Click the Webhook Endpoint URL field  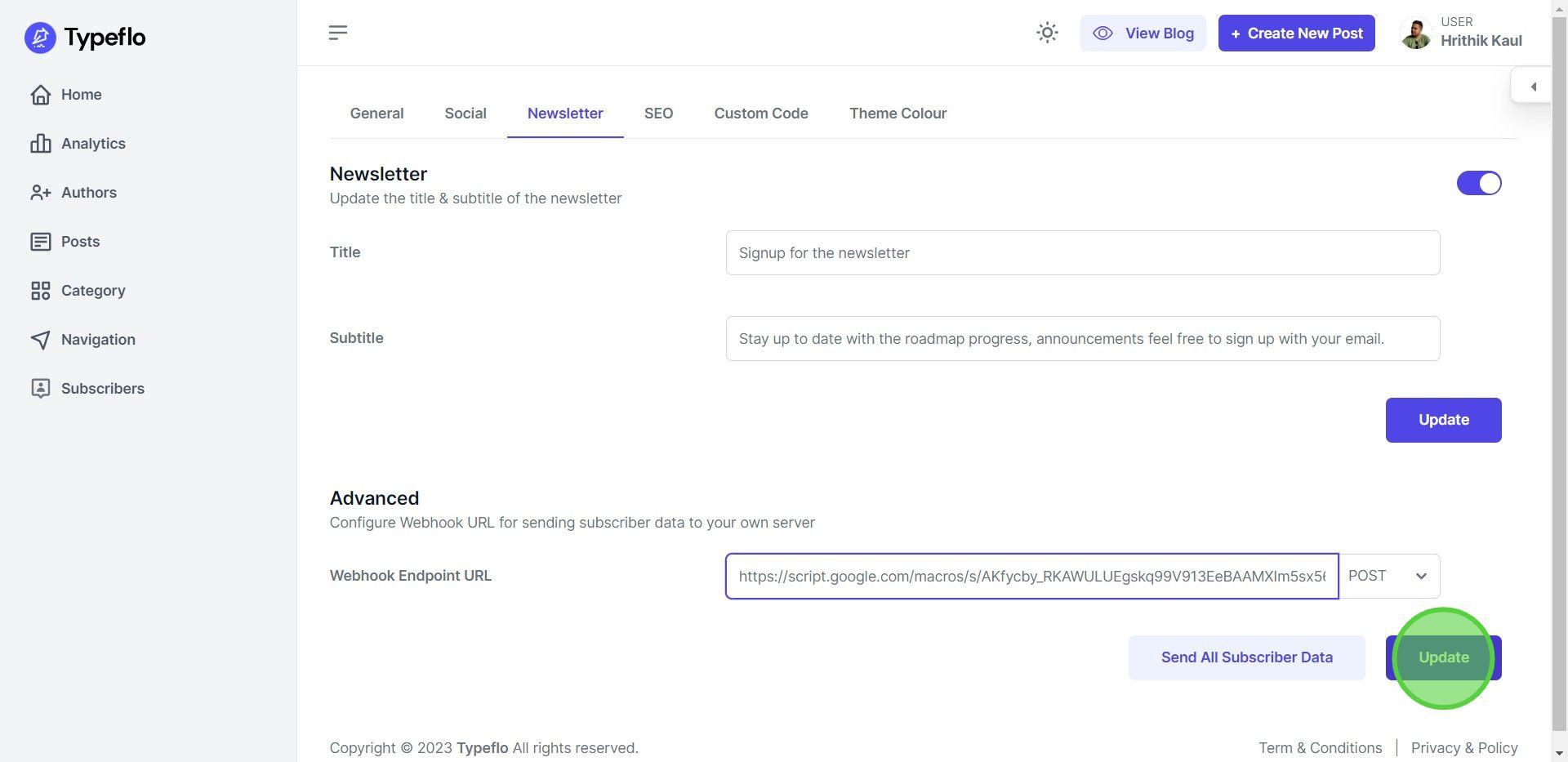tap(1031, 577)
